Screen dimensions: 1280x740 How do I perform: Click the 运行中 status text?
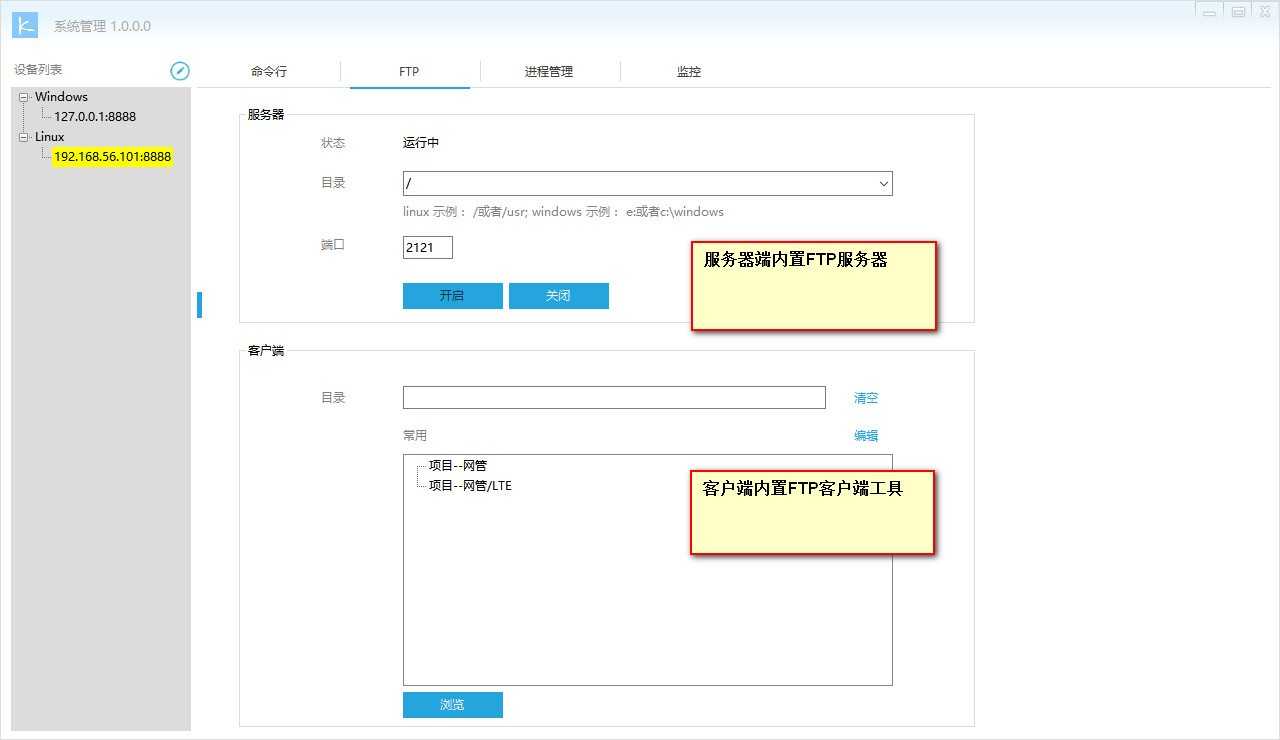pyautogui.click(x=421, y=143)
